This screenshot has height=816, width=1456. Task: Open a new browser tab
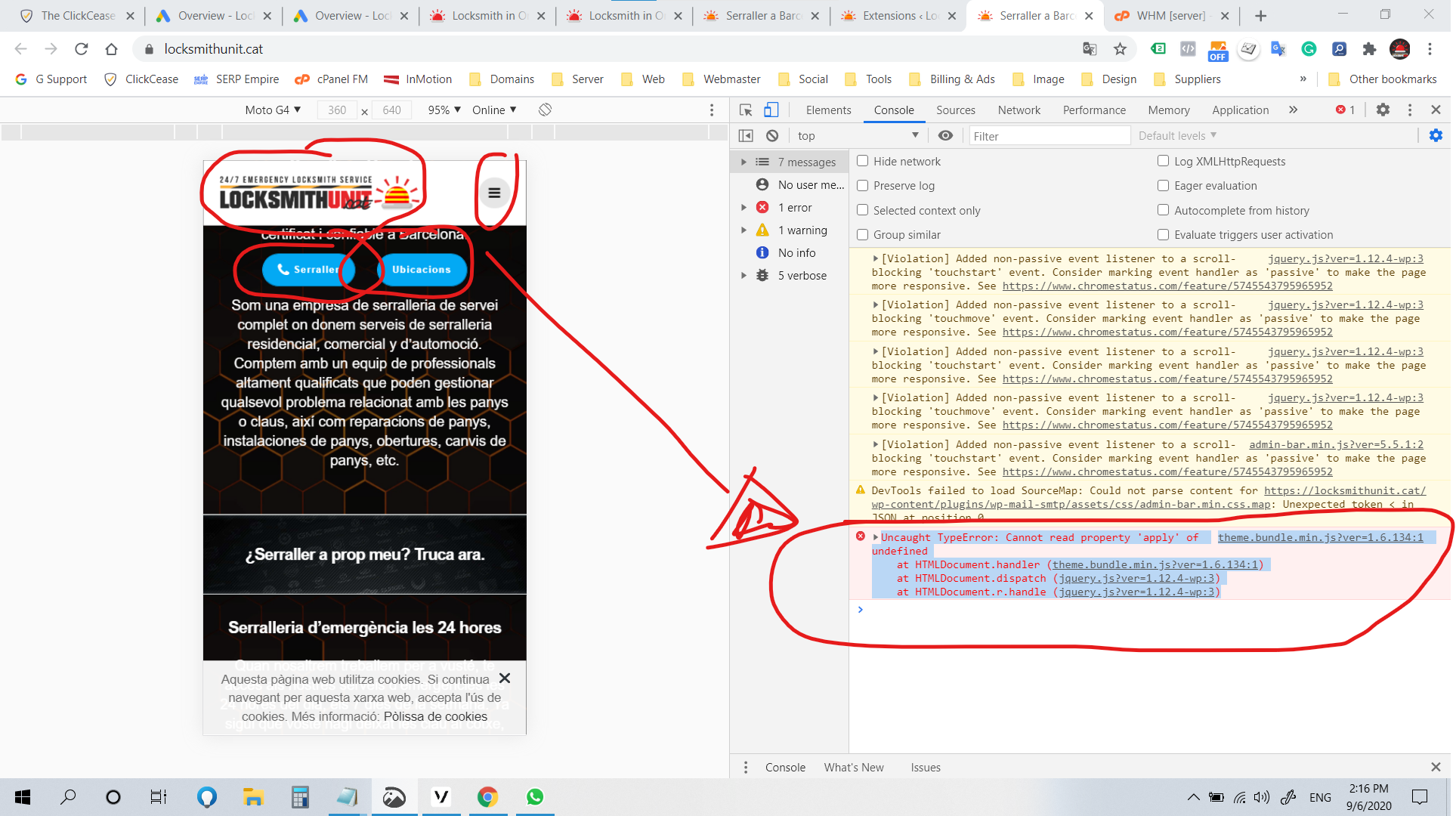pos(1260,16)
